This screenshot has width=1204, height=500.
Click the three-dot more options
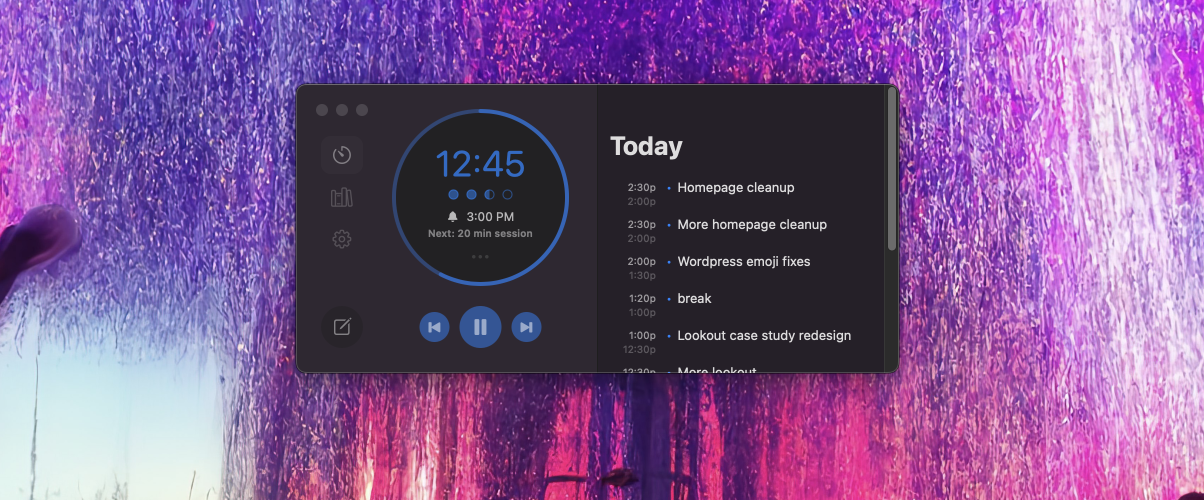480,257
